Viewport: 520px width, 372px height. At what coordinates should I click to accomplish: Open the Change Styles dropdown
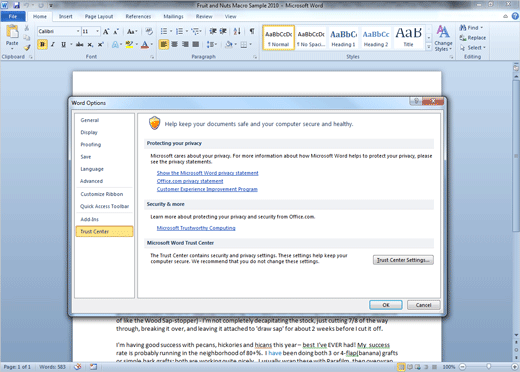click(443, 39)
